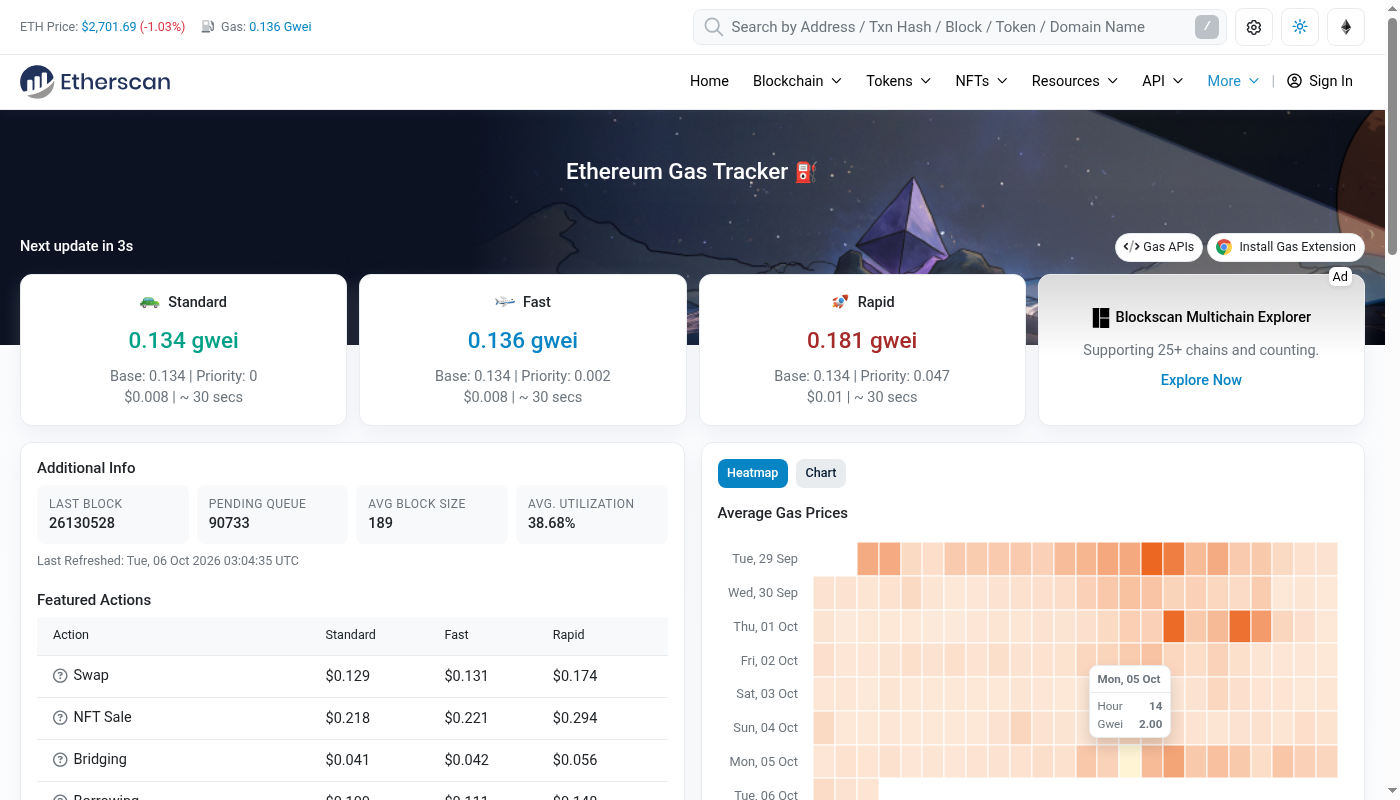Go to the Home menu item
1400x800 pixels.
(x=709, y=81)
